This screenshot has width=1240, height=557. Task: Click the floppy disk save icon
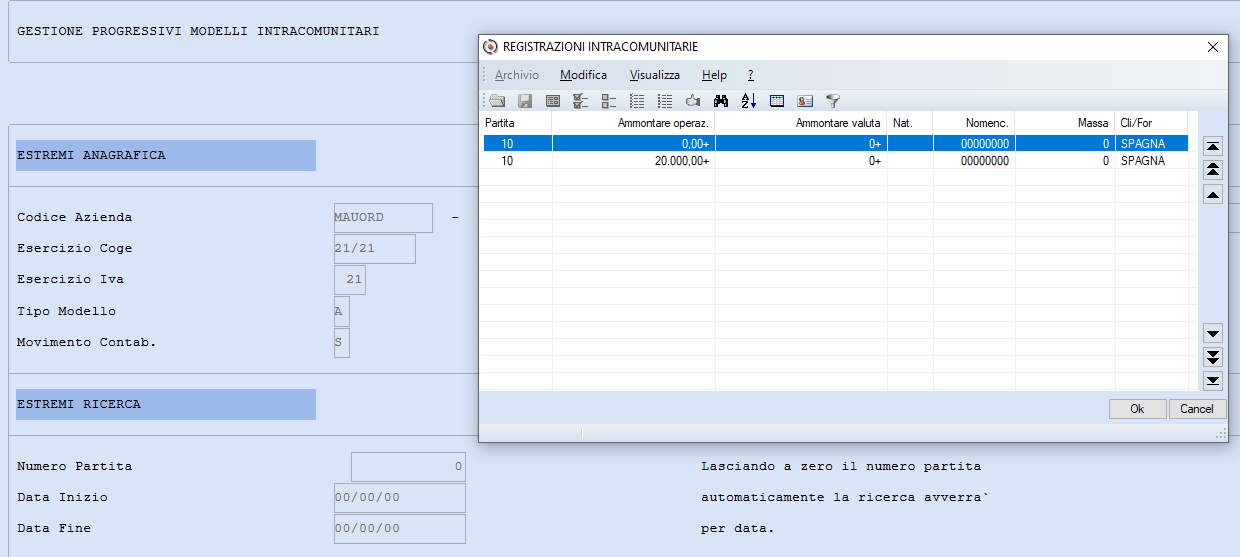525,101
